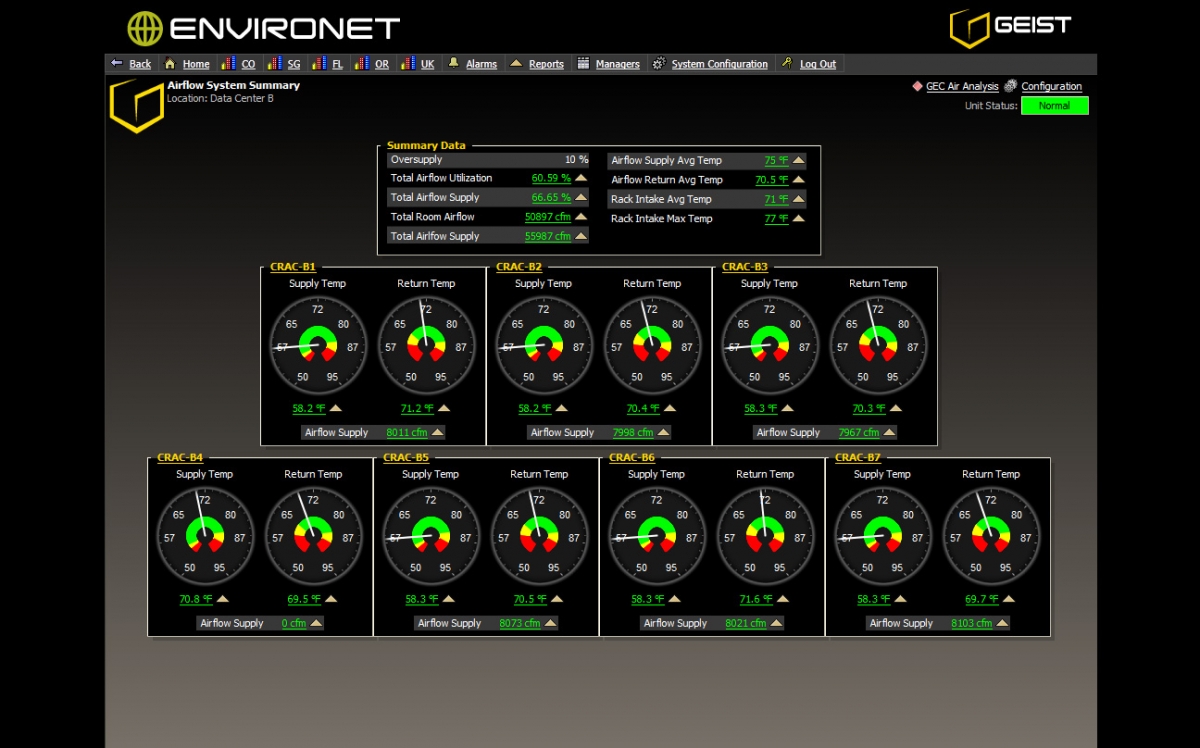Open Managers via its grid icon

(583, 63)
